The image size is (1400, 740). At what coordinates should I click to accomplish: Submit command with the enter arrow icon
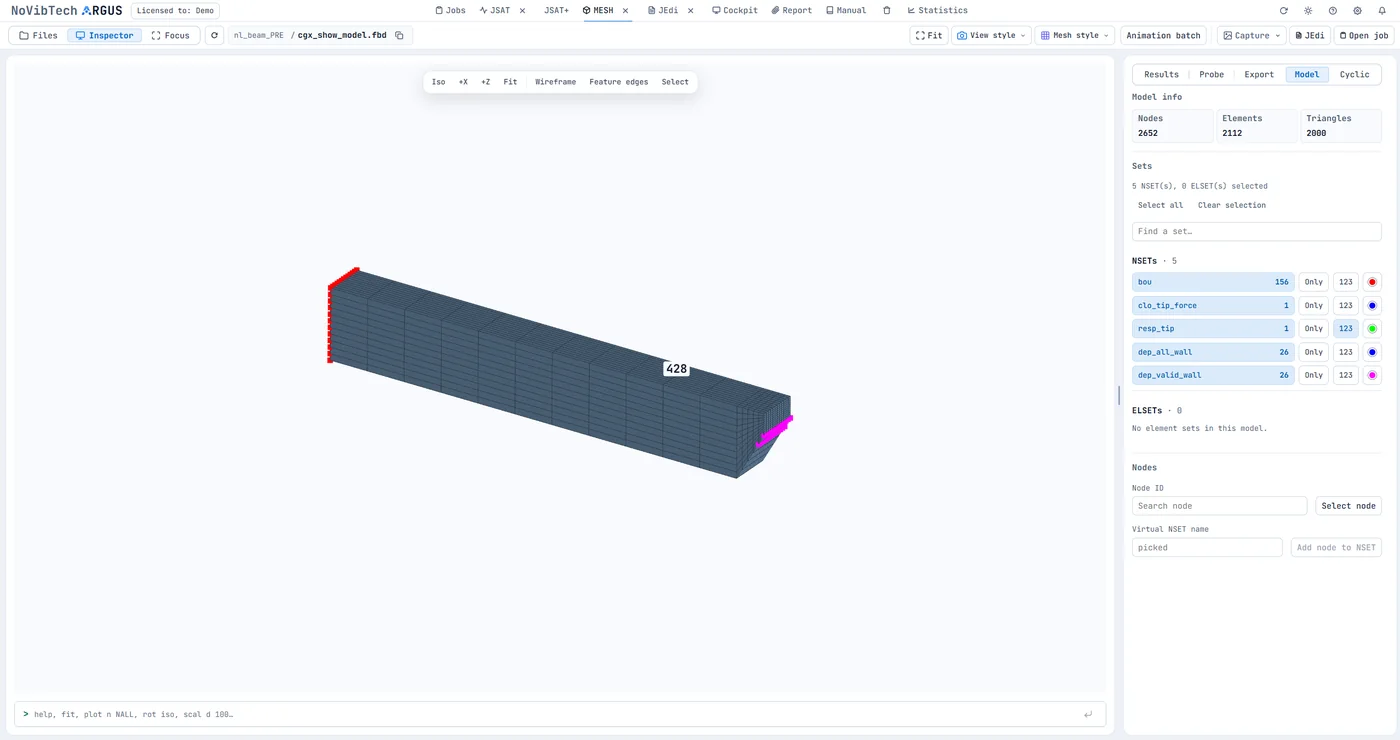point(1088,714)
